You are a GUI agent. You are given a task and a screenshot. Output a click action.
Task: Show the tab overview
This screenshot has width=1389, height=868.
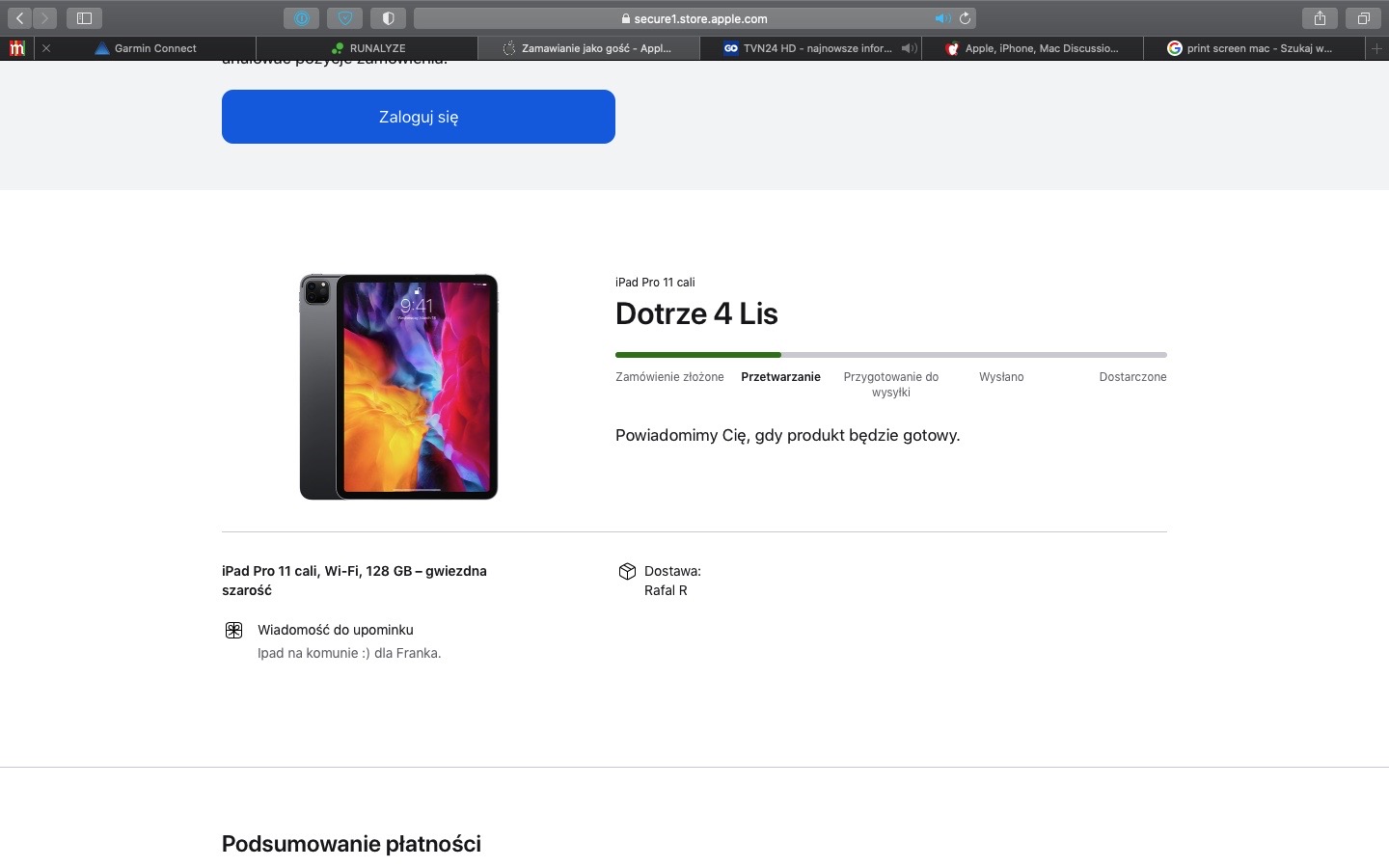pos(1363,18)
